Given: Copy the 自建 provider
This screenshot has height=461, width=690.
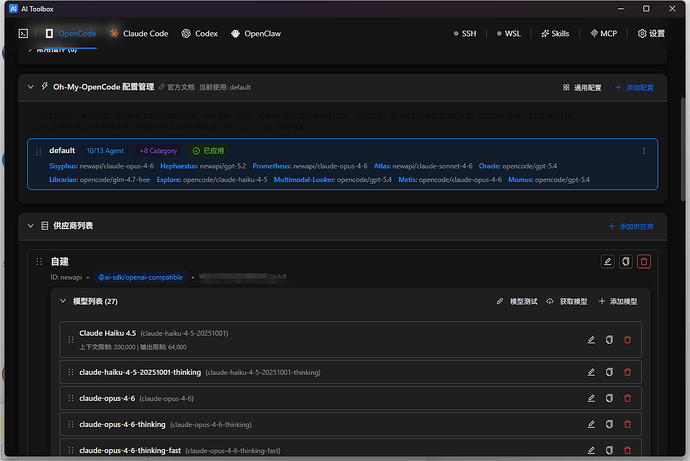Looking at the screenshot, I should click(626, 262).
